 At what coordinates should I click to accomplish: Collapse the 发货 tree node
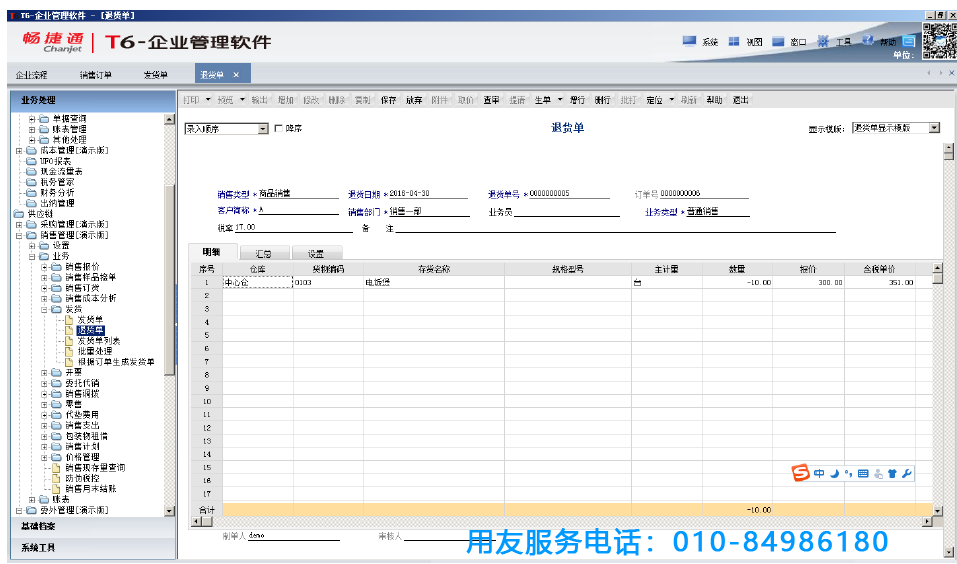45,309
